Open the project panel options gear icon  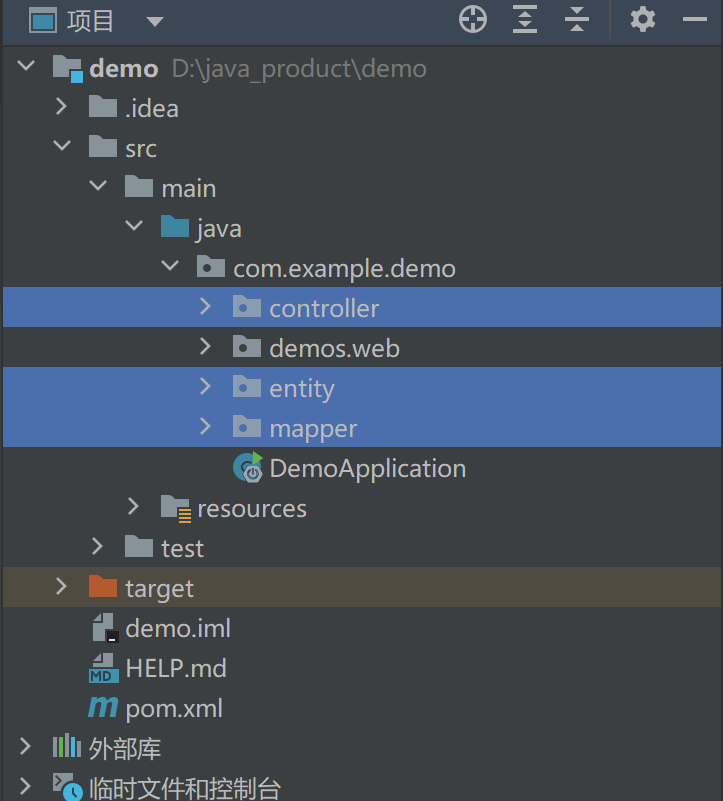642,19
